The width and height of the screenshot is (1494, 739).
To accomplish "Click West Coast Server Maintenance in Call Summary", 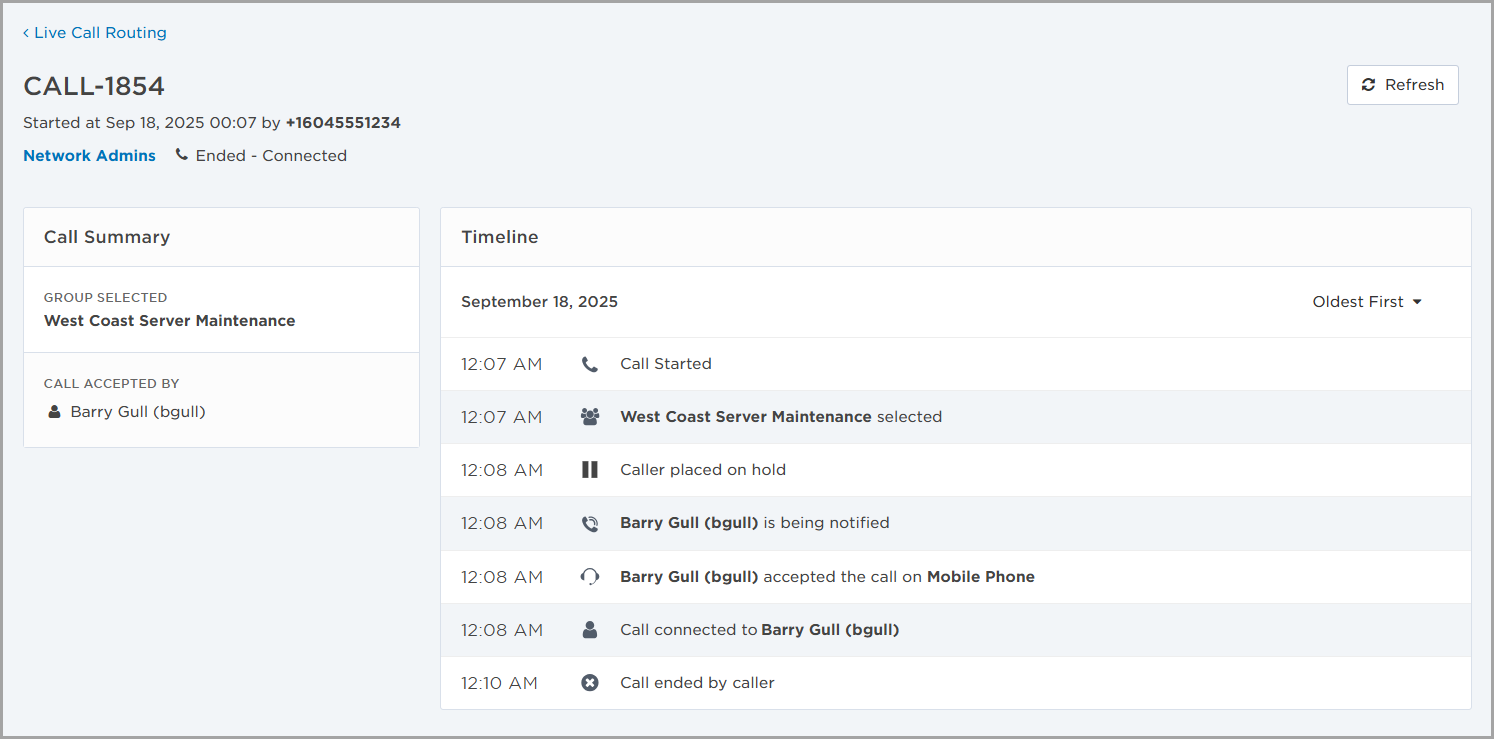I will pyautogui.click(x=169, y=321).
